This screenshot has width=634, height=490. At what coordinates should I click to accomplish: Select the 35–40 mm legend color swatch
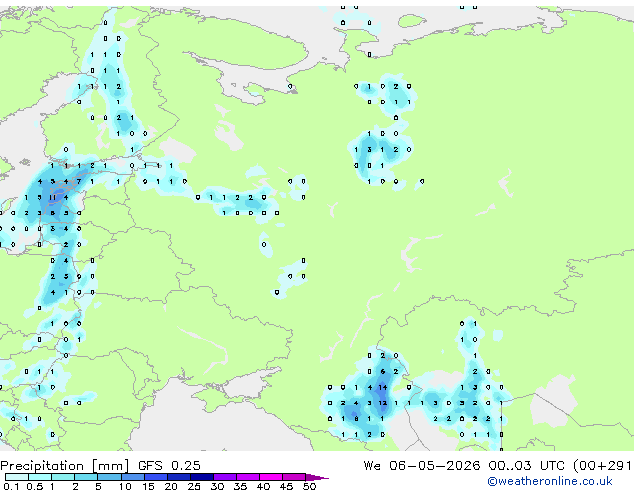247,477
